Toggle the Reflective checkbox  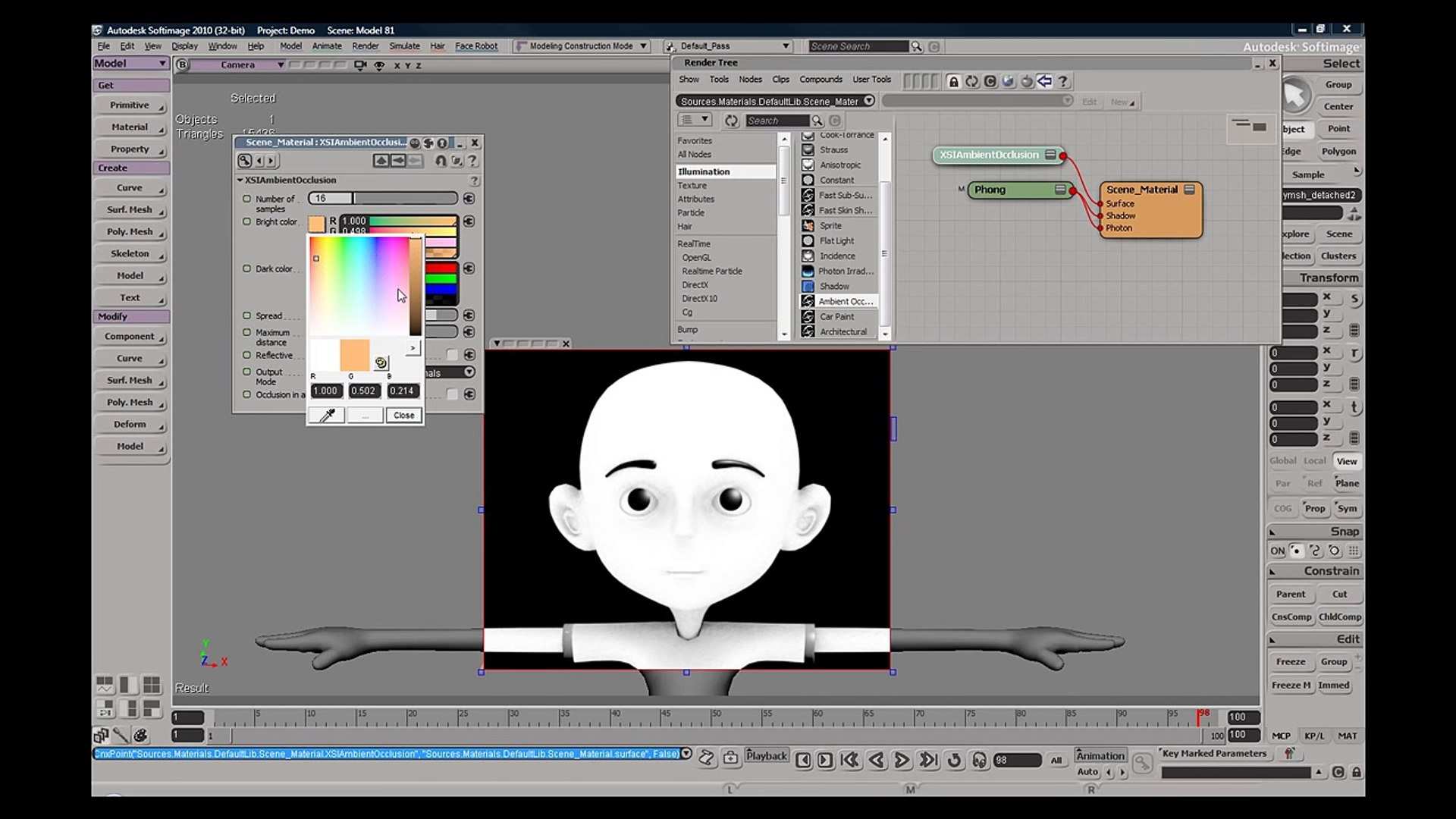[x=452, y=355]
